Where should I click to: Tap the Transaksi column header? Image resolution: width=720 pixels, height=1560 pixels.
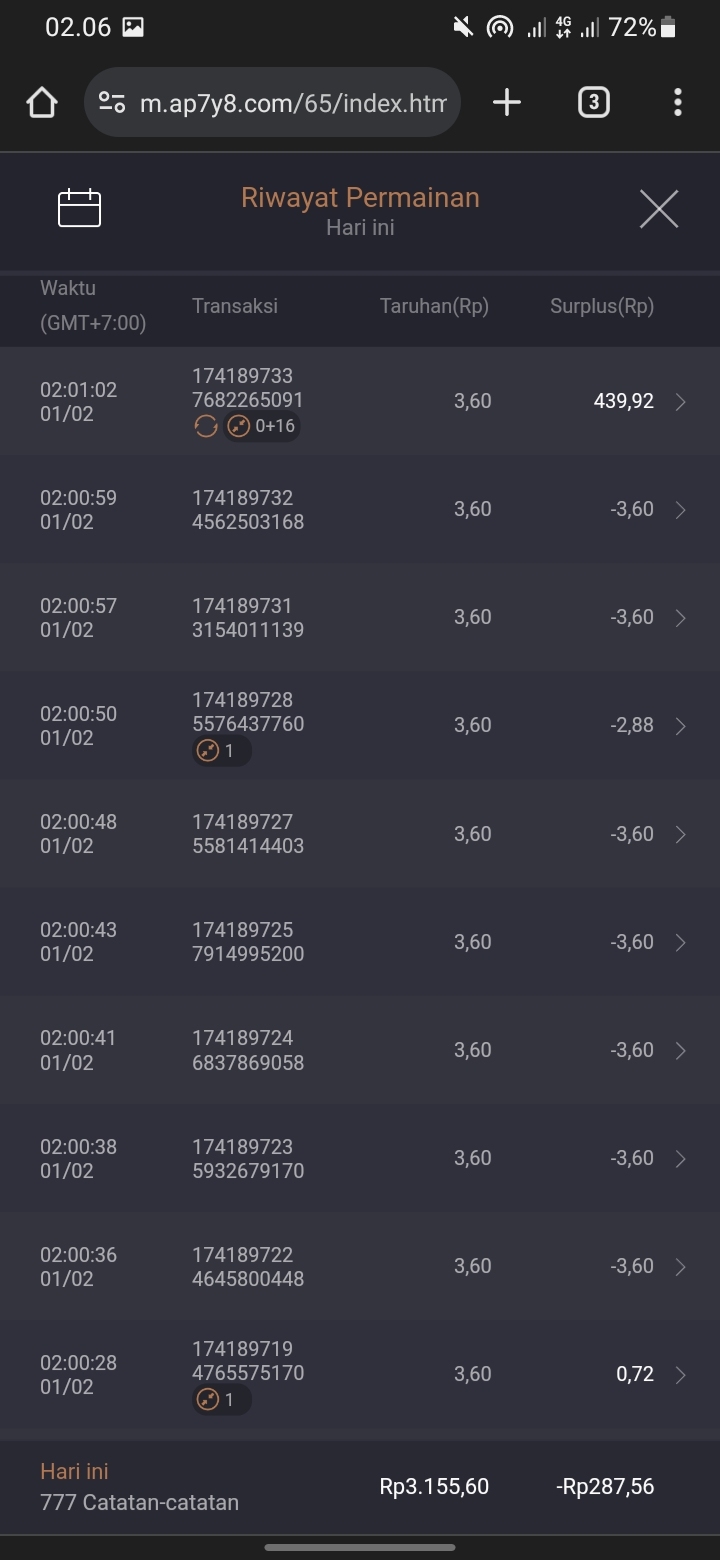click(x=235, y=306)
